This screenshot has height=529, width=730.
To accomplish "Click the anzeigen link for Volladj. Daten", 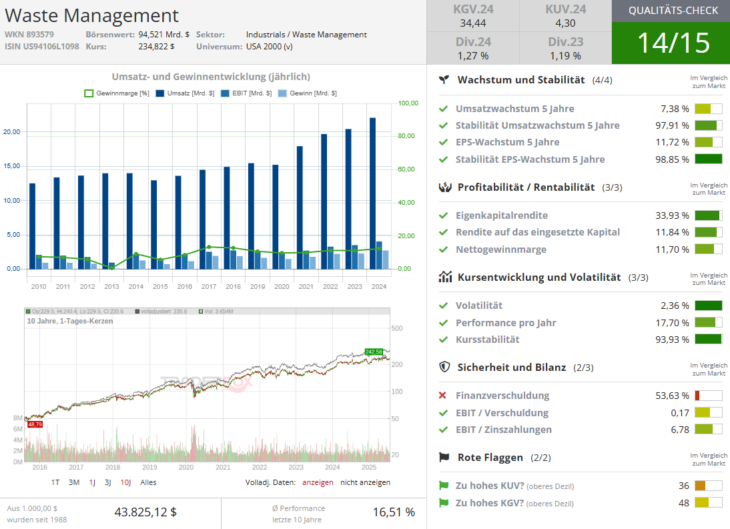I will click(x=318, y=482).
